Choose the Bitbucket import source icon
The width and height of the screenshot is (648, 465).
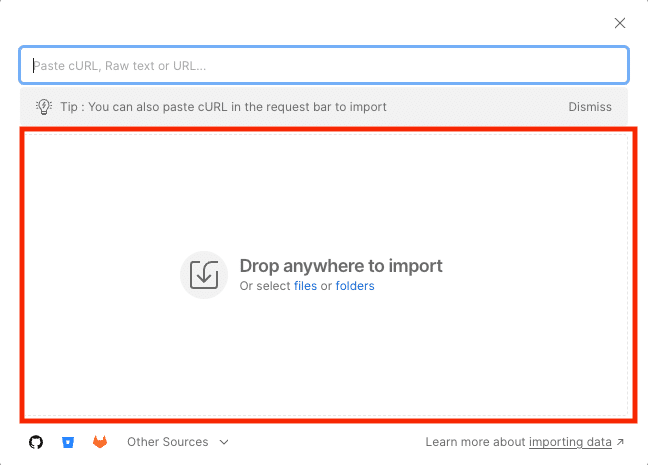point(68,442)
